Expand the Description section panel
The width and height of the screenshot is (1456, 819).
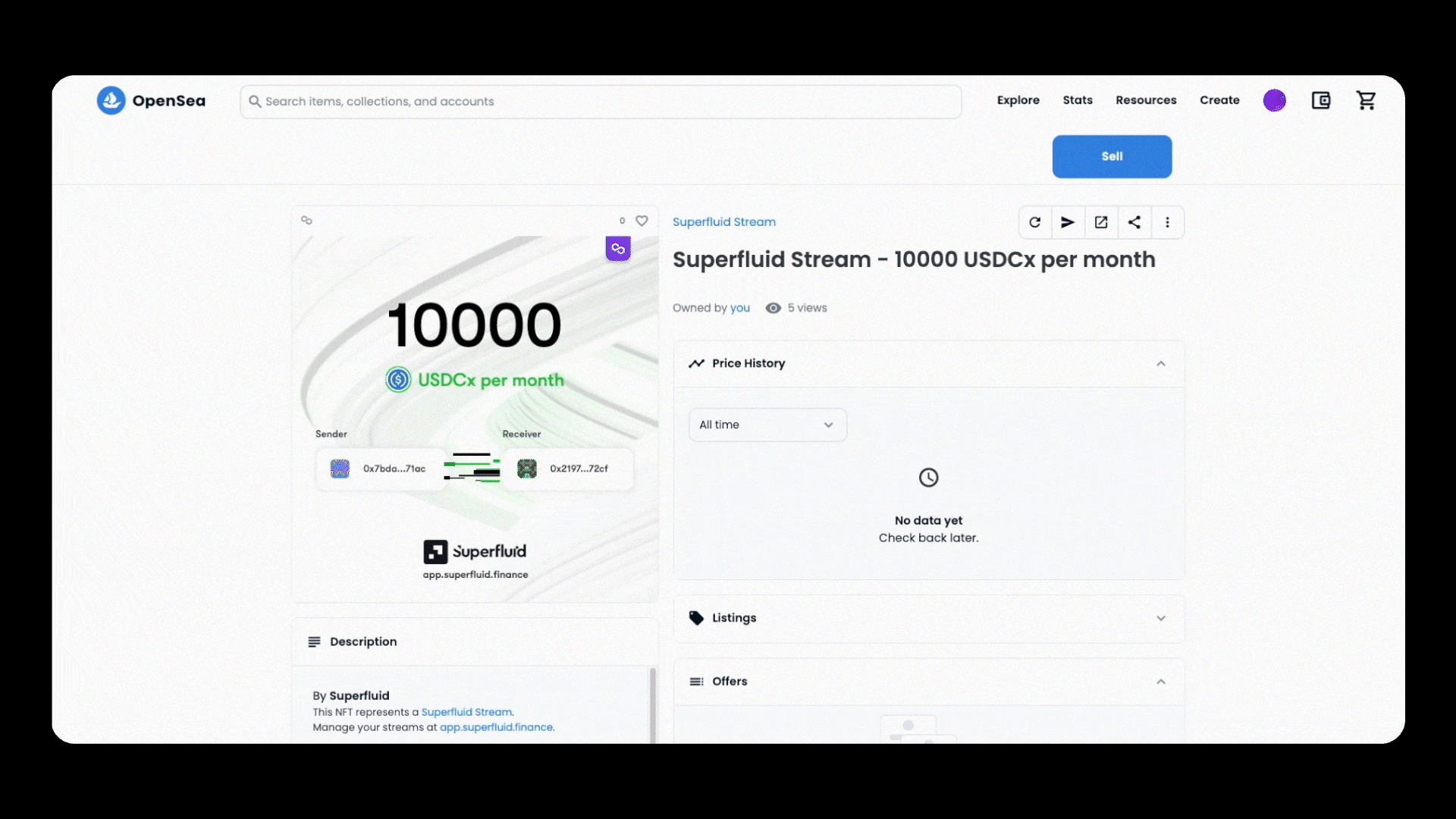tap(475, 641)
